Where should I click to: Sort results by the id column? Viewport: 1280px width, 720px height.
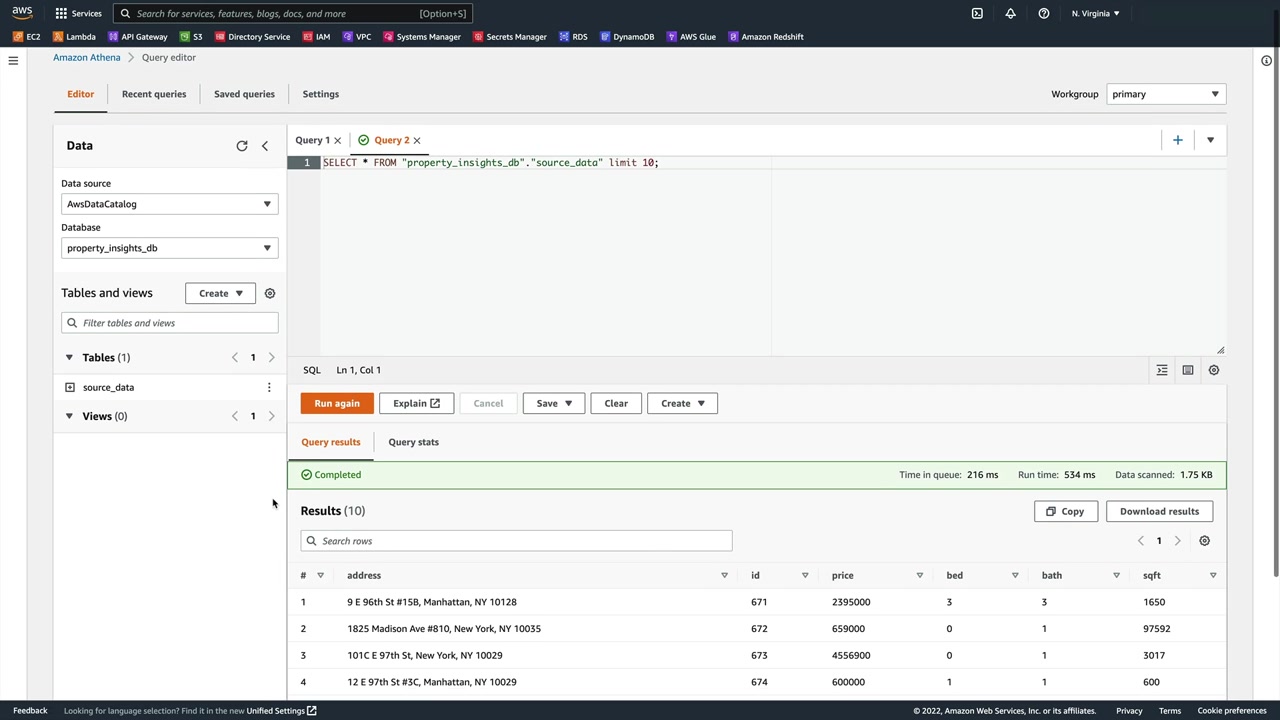click(x=805, y=575)
